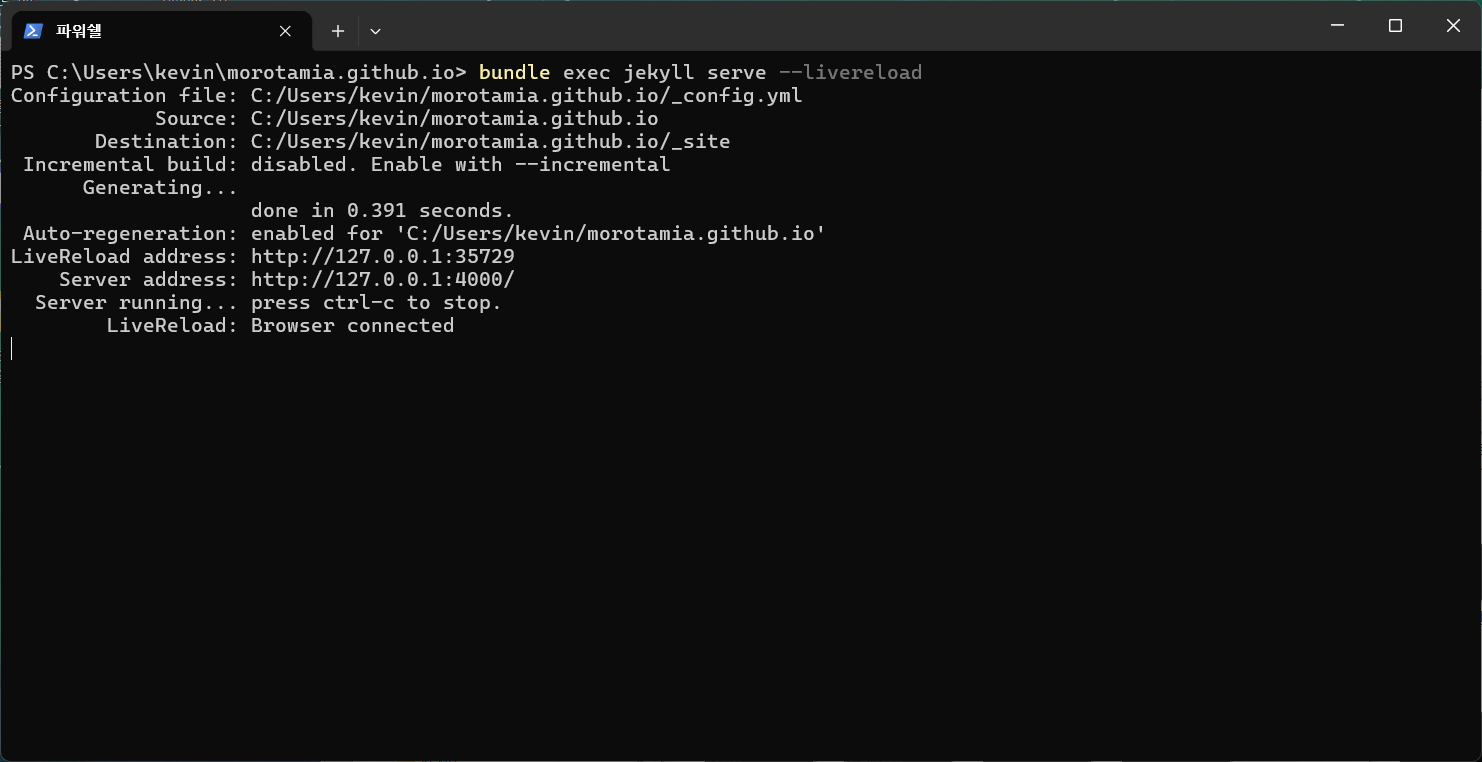Viewport: 1482px width, 762px height.
Task: Click the Destination _site folder path
Action: [x=490, y=142]
